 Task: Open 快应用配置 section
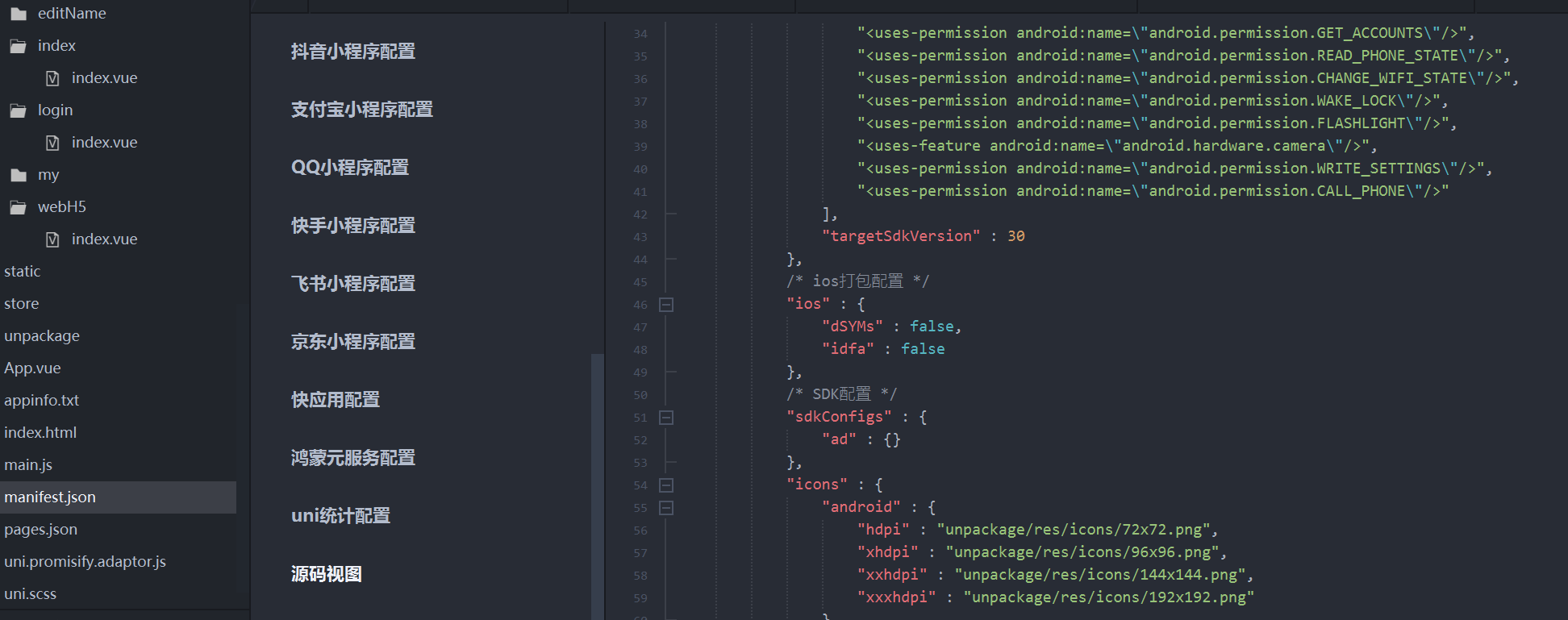(336, 400)
